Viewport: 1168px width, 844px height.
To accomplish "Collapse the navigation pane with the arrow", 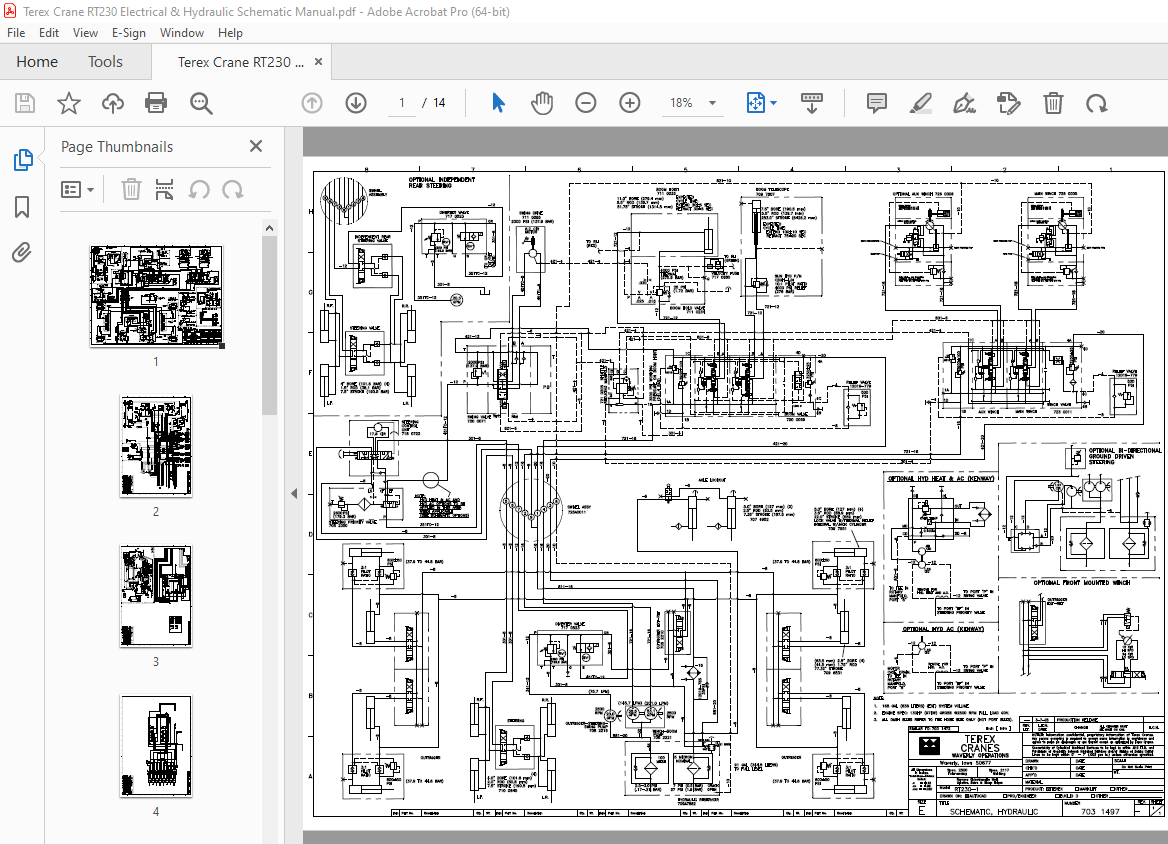I will click(x=293, y=493).
